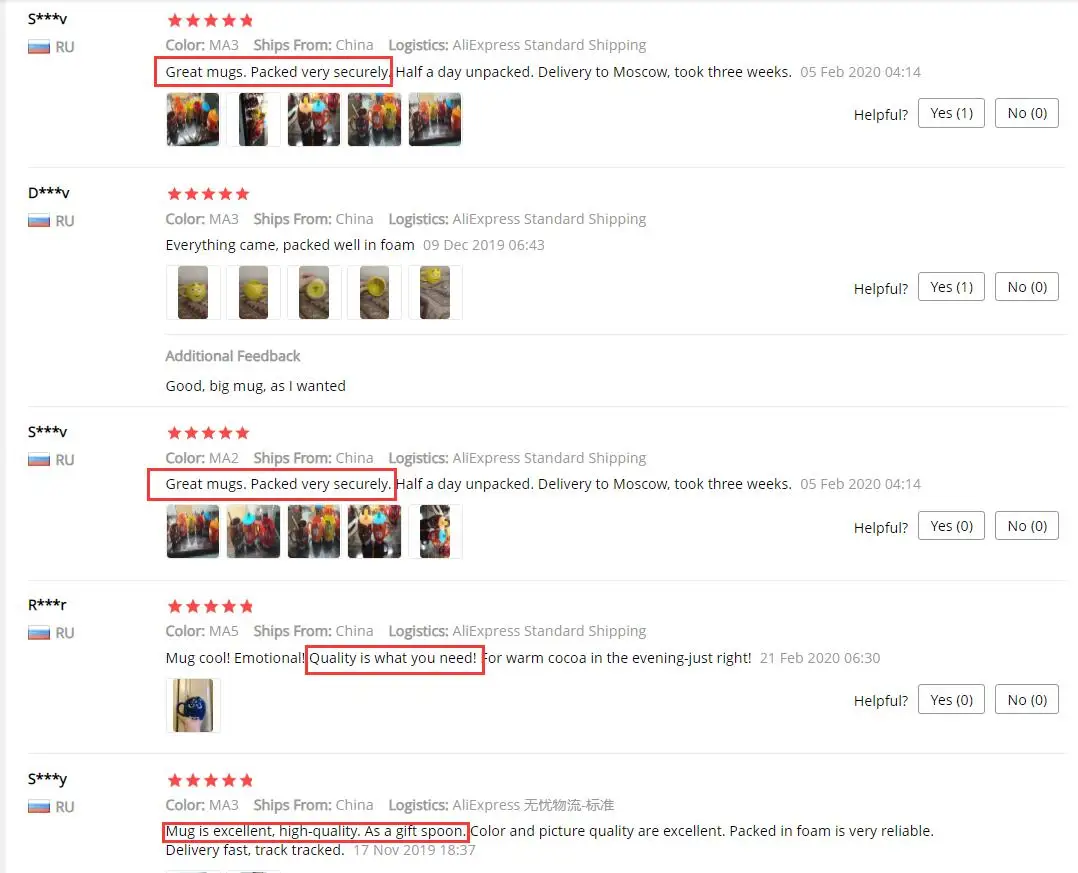
Task: Open fifth photo in first S***v review
Action: coord(434,120)
